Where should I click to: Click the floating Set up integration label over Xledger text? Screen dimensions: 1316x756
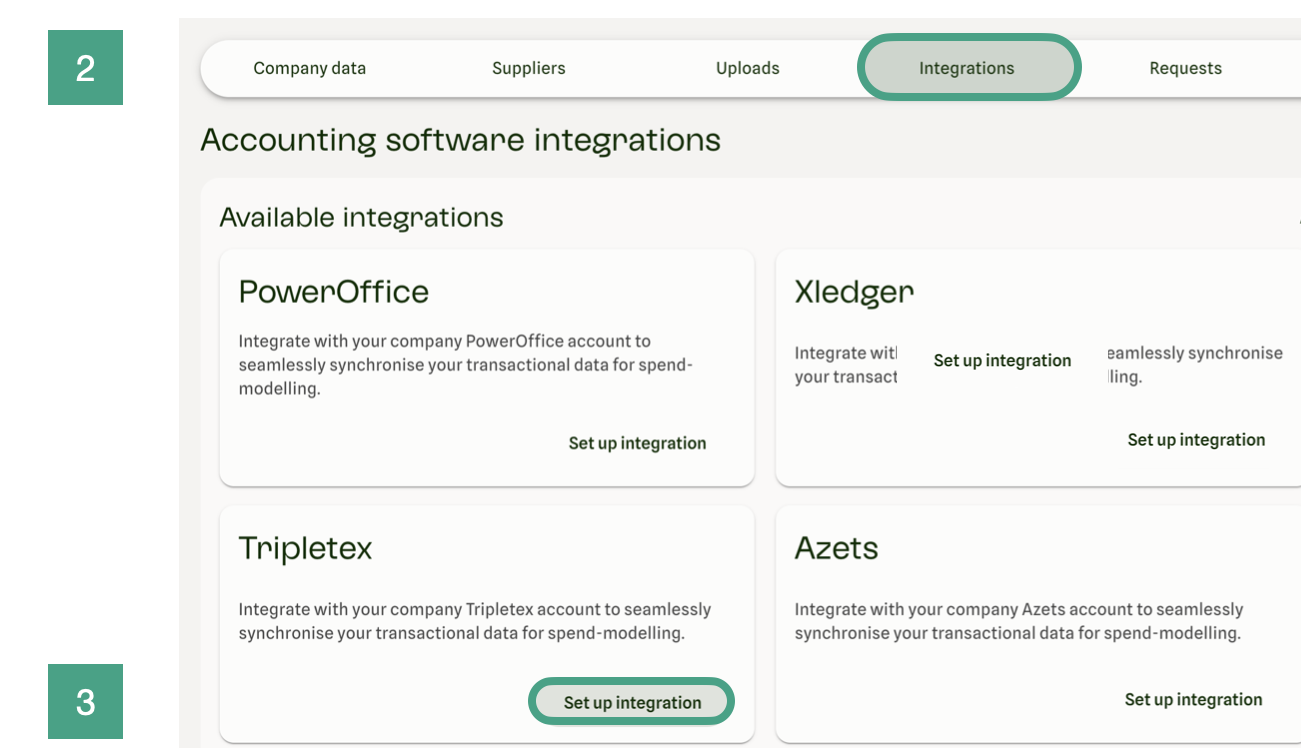[1002, 360]
